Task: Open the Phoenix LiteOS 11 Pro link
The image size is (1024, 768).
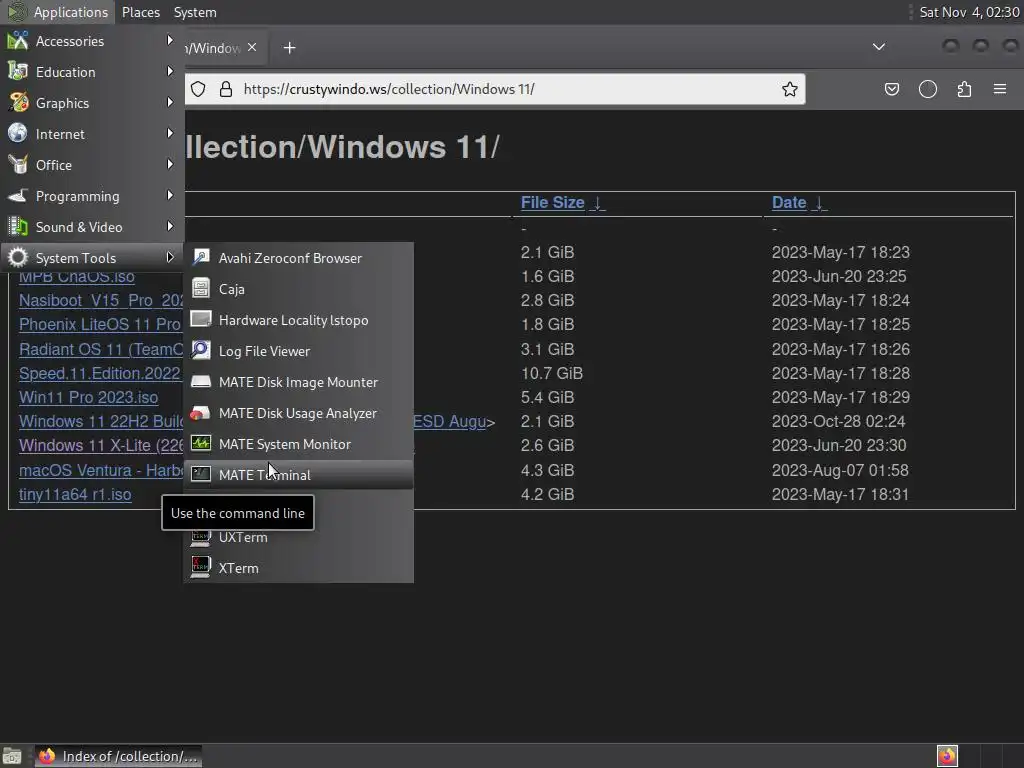Action: point(101,324)
